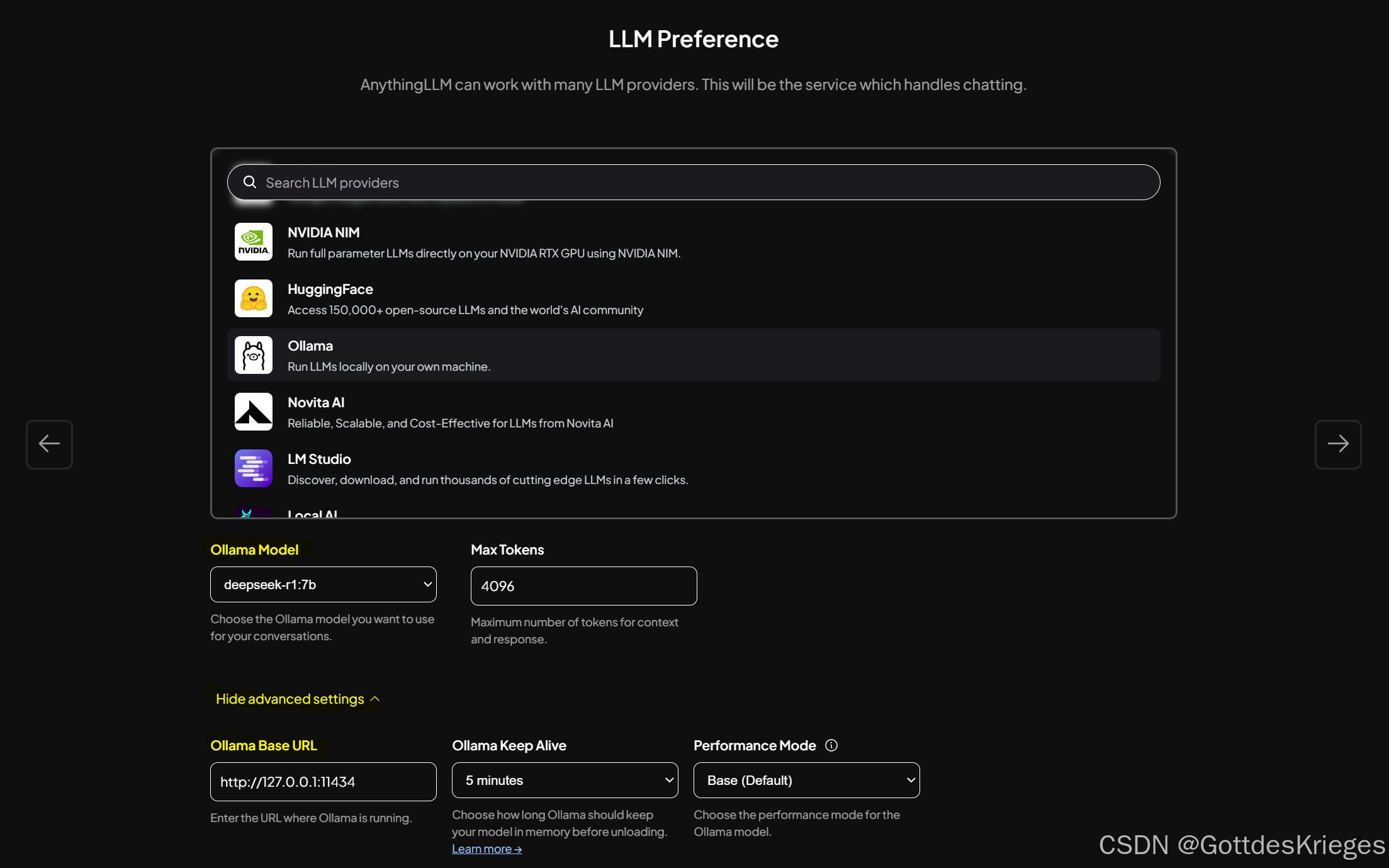Viewport: 1389px width, 868px height.
Task: Click the Performance Mode info icon
Action: 831,745
